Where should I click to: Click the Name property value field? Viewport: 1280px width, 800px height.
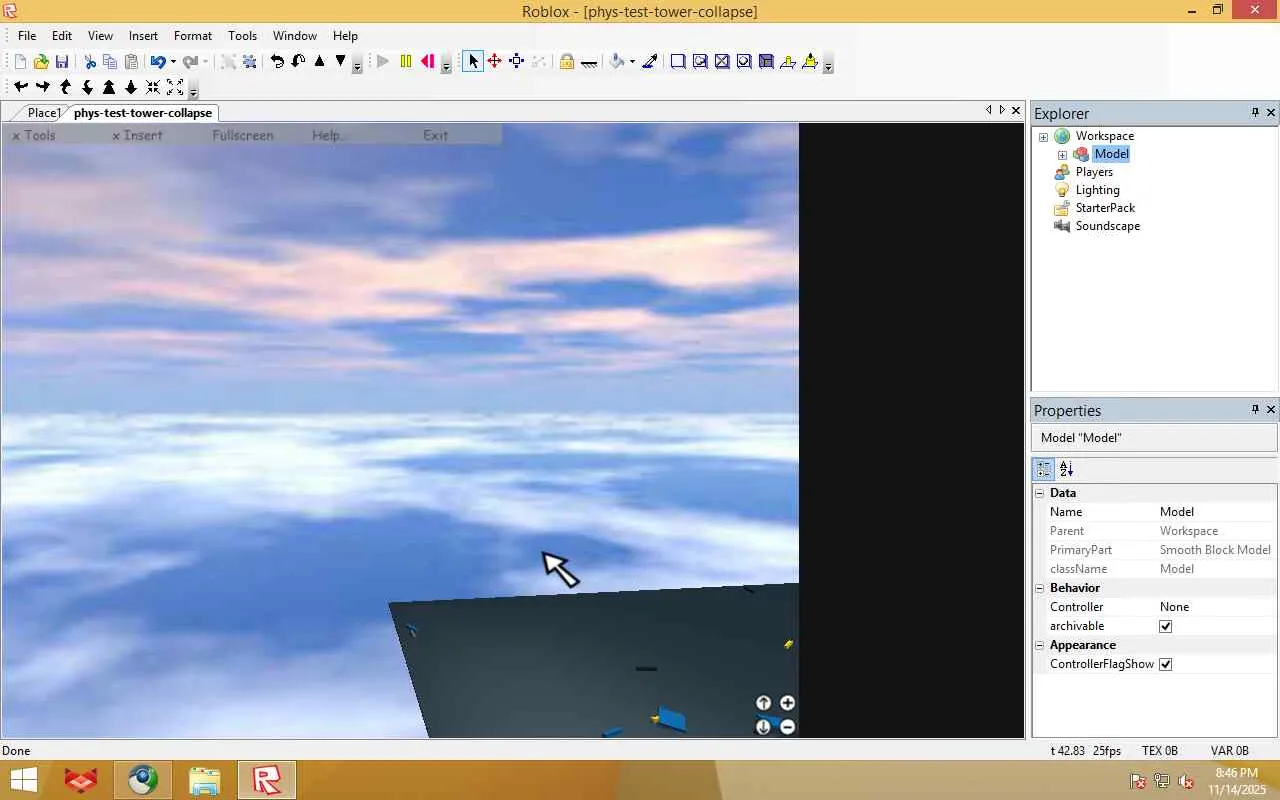1217,512
